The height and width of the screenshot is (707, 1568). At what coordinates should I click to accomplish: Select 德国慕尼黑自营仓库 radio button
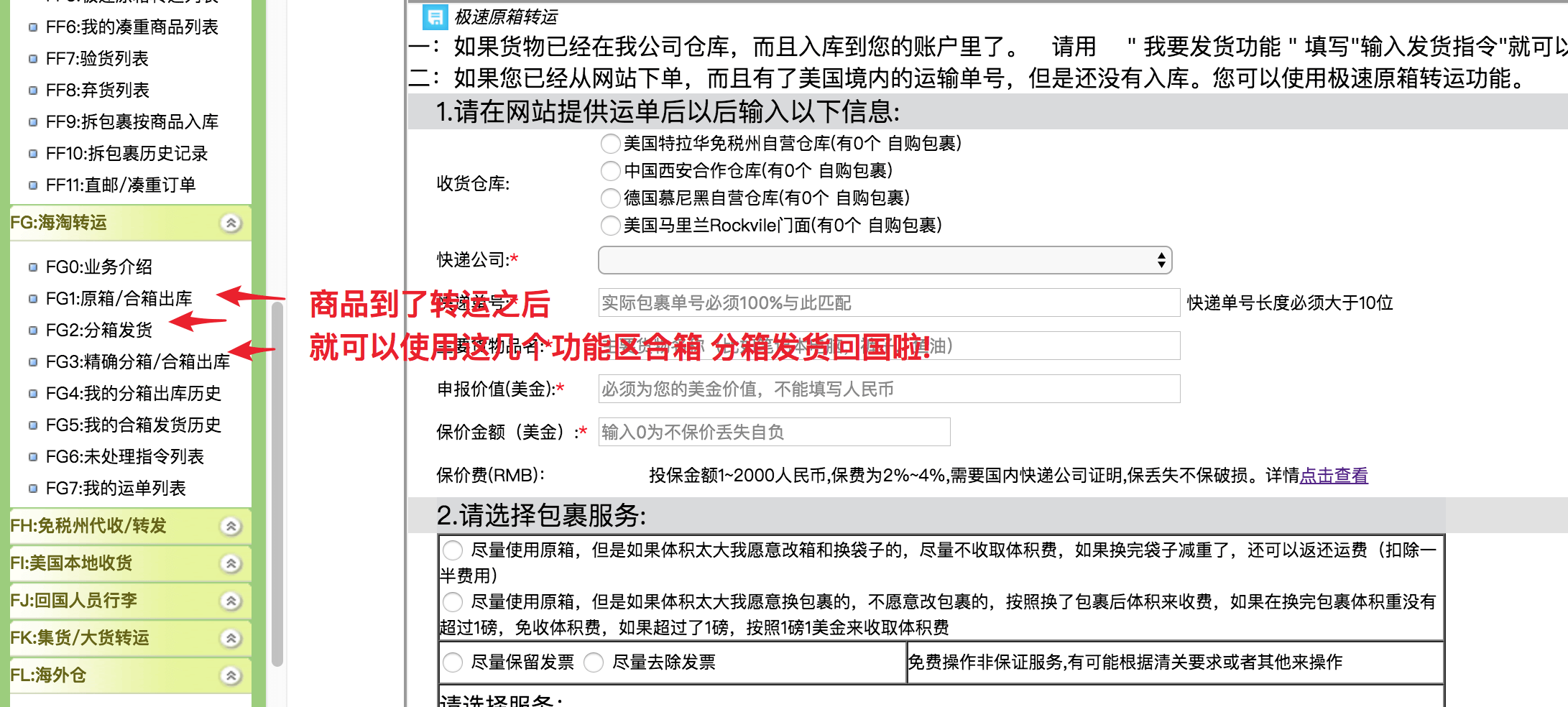click(x=610, y=198)
